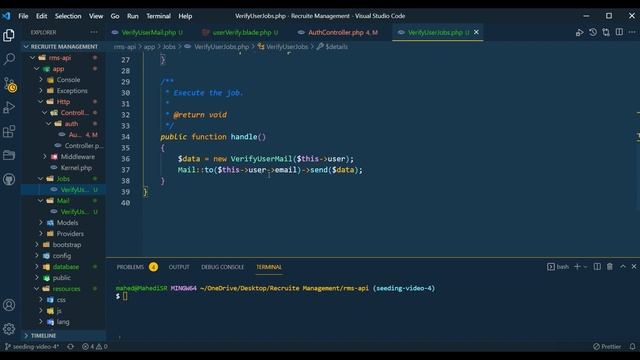
Task: Open the Go menu
Action: coord(115,16)
